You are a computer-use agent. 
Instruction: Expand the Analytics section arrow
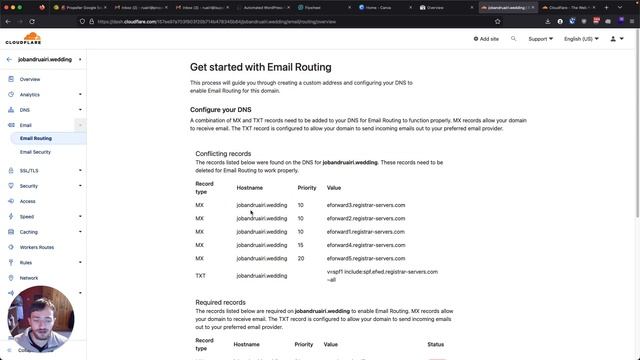pyautogui.click(x=80, y=94)
